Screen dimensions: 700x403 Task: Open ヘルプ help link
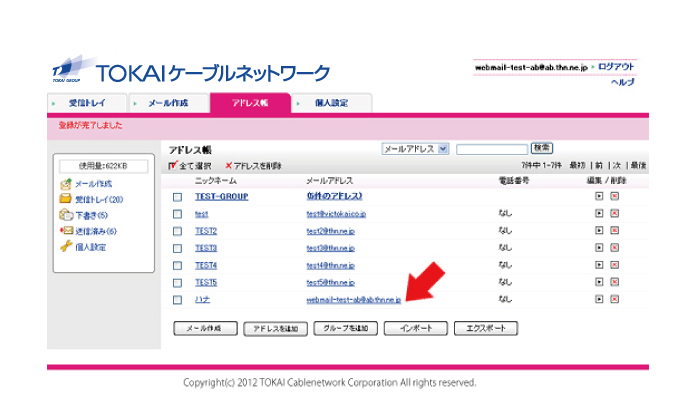click(x=622, y=82)
